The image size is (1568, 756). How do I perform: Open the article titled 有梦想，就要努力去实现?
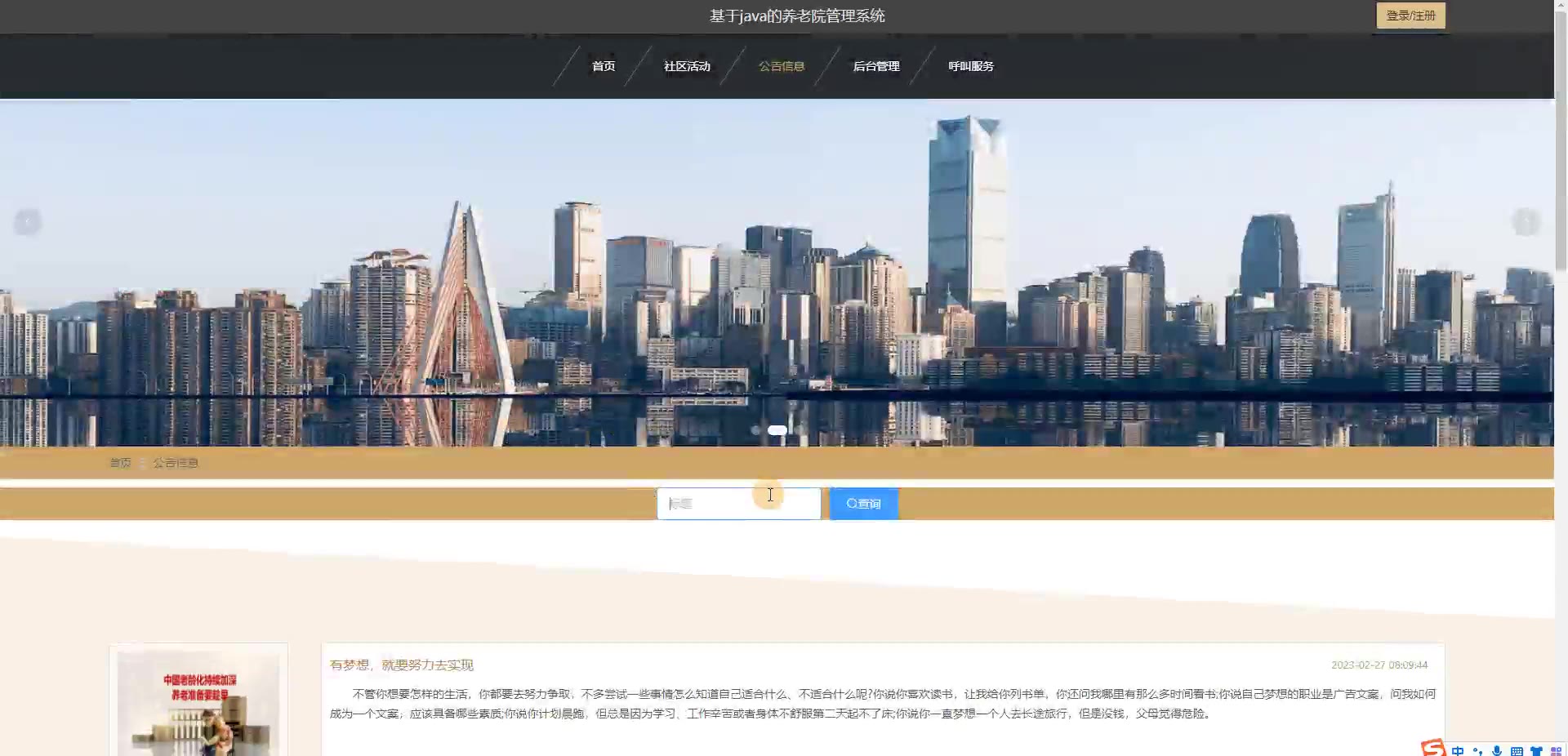(x=401, y=665)
